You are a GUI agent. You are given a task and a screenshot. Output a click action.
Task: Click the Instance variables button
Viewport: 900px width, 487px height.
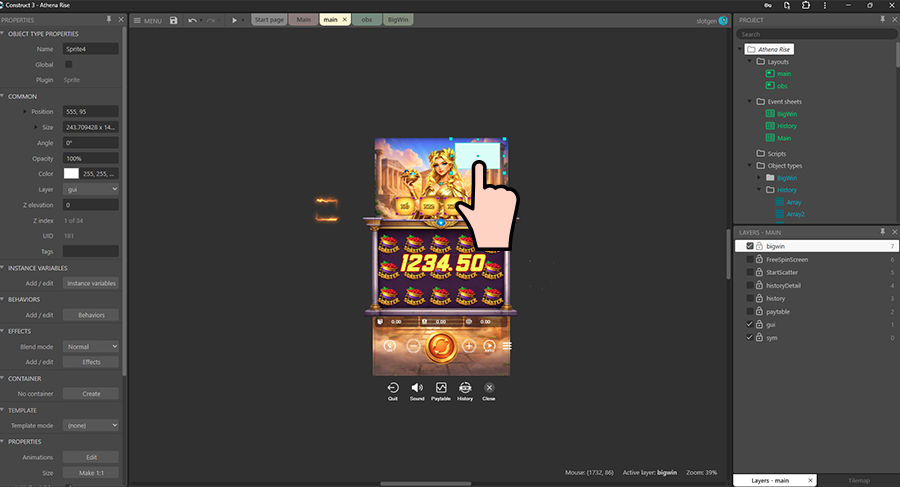91,283
